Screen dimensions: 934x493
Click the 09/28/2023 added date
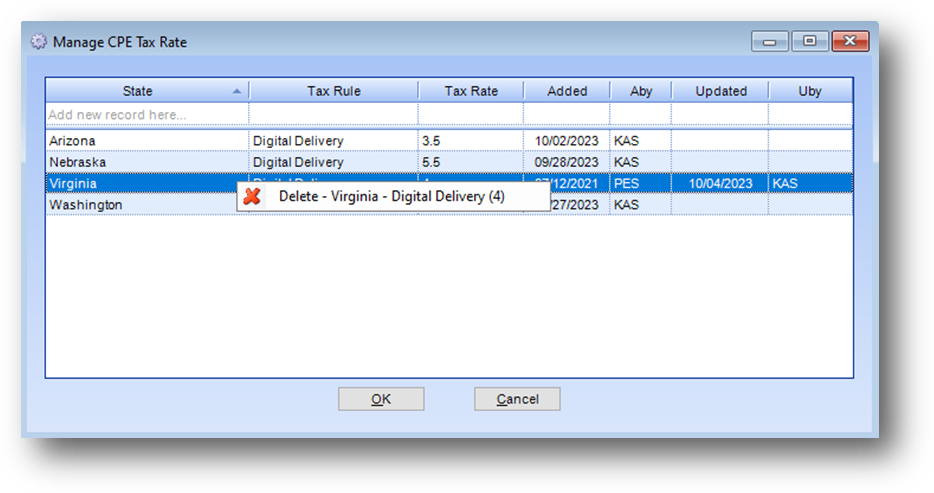pos(566,162)
